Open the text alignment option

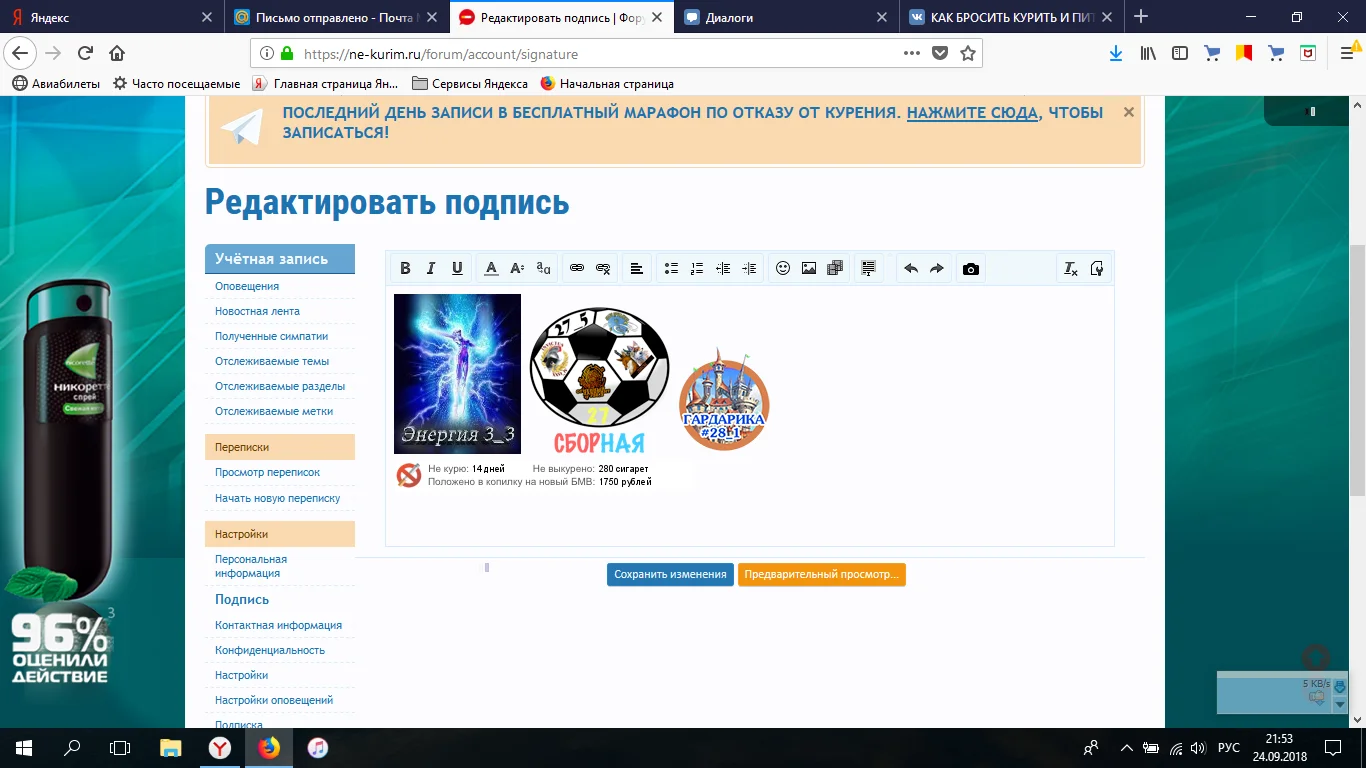coord(637,268)
